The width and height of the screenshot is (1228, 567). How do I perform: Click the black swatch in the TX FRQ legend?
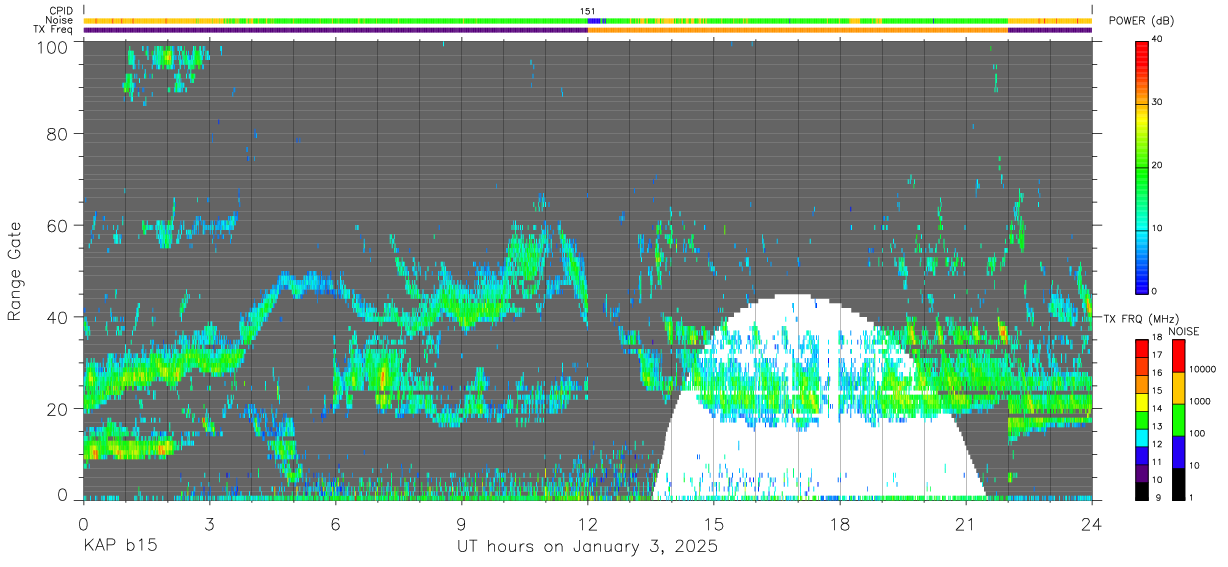[1142, 491]
